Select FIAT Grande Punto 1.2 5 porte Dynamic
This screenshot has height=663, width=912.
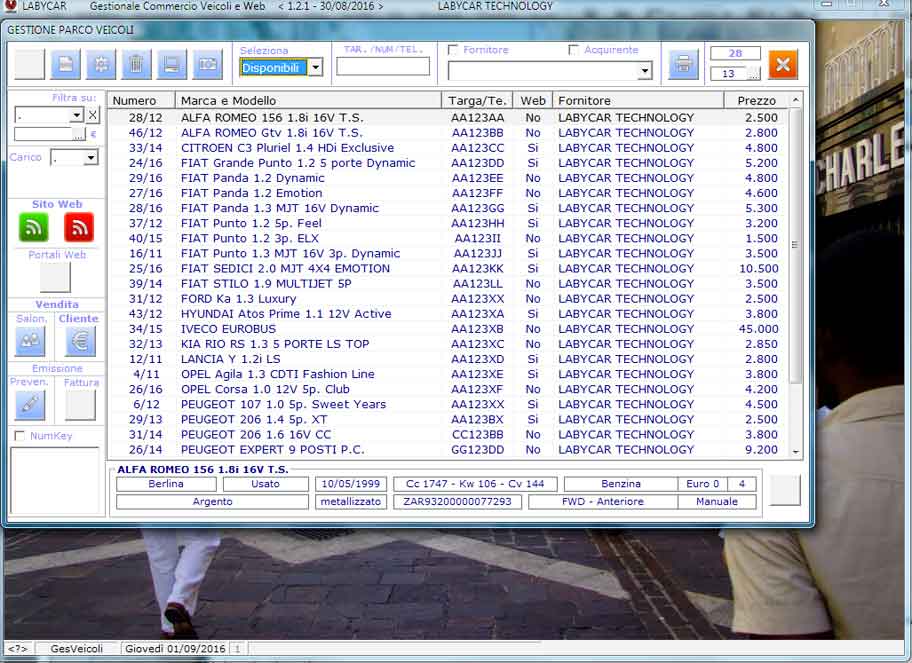[448, 163]
